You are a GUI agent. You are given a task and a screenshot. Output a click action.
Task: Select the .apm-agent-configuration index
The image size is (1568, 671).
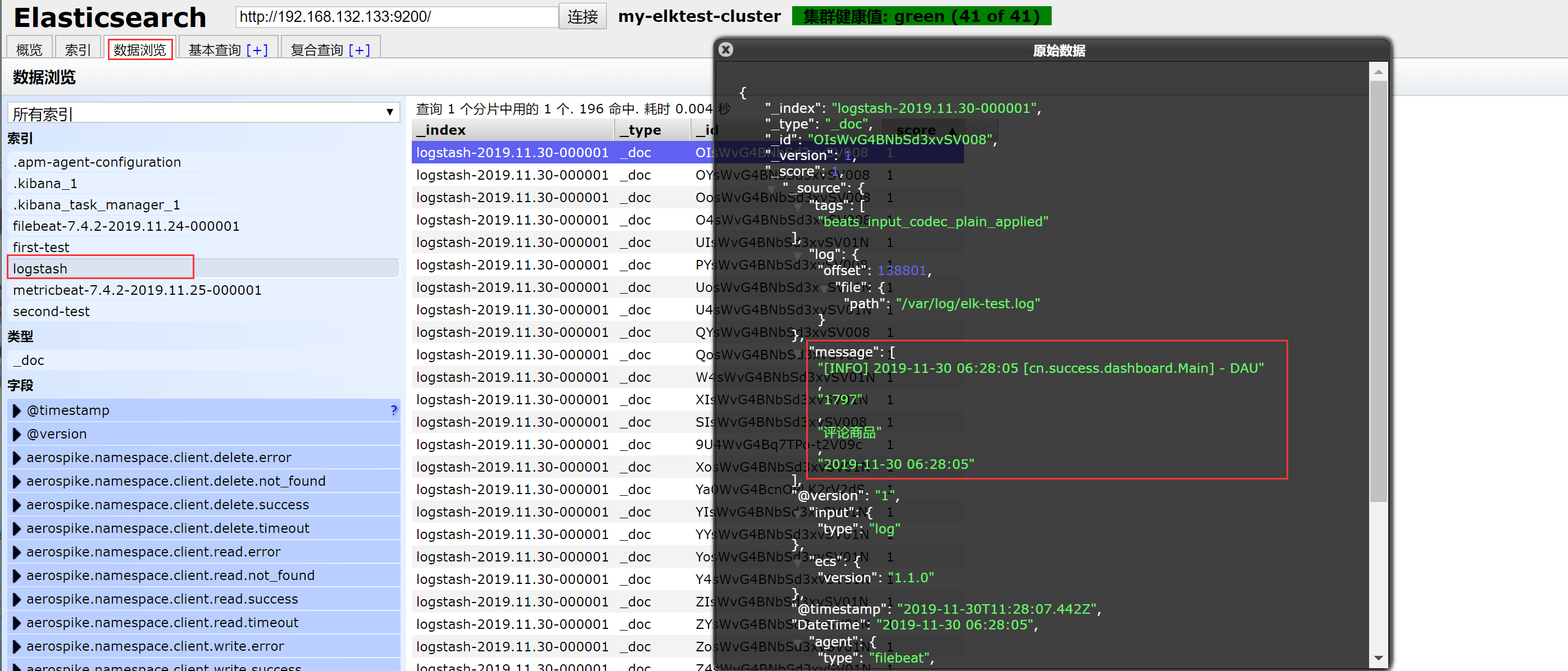(203, 162)
